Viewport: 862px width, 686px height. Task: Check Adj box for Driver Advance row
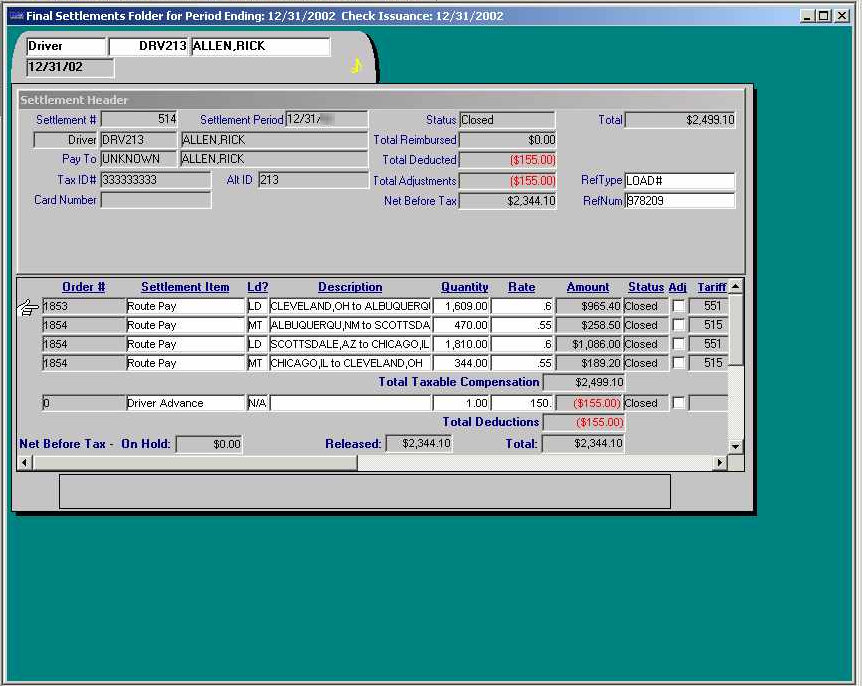(679, 403)
